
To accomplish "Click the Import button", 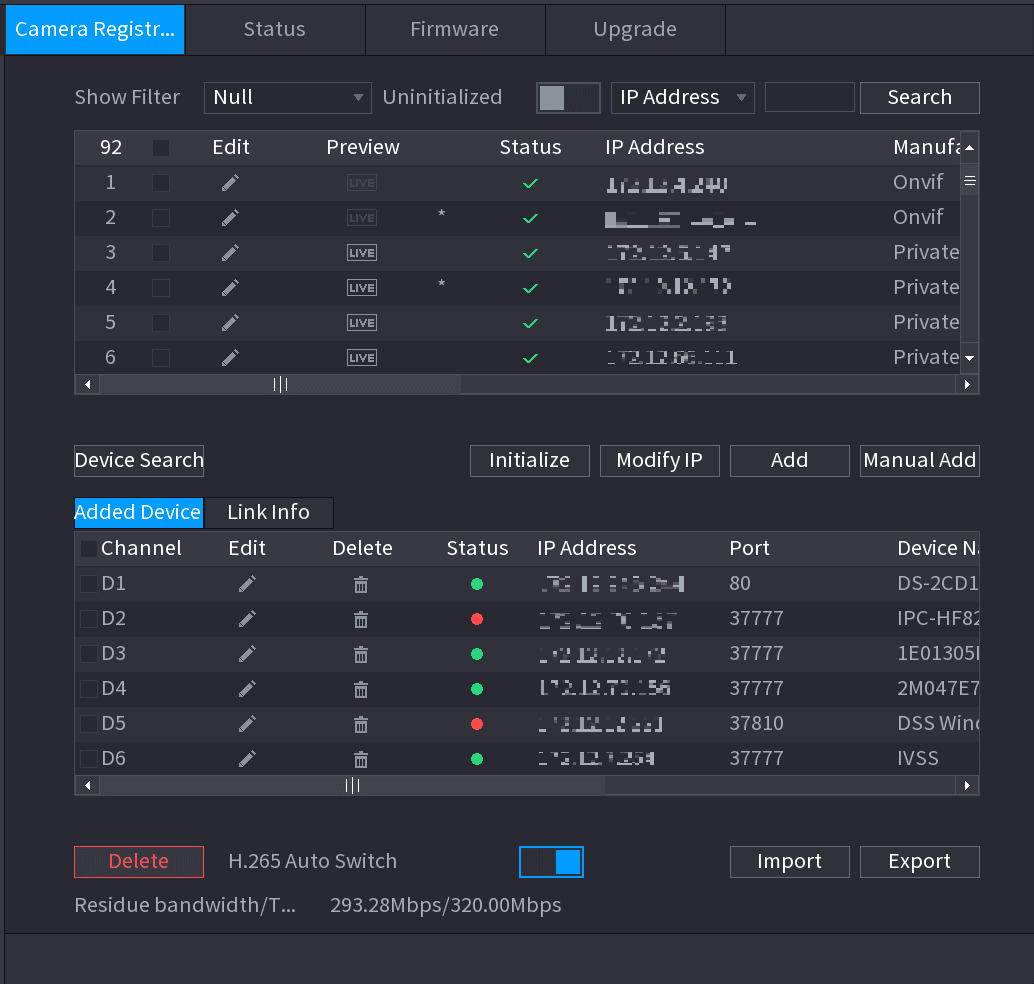I will 789,862.
